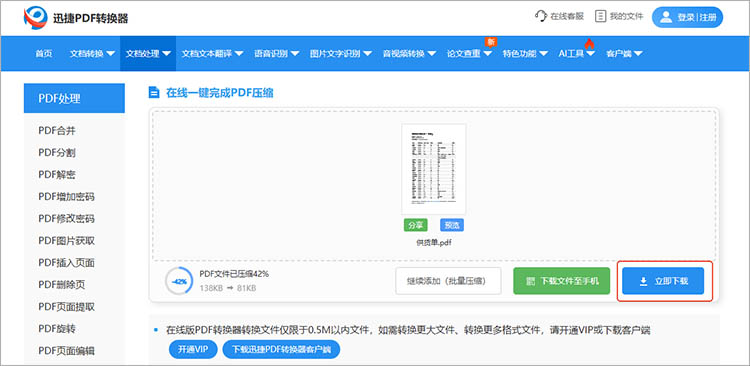
Task: Select PDF插入页面 in sidebar
Action: (x=66, y=263)
